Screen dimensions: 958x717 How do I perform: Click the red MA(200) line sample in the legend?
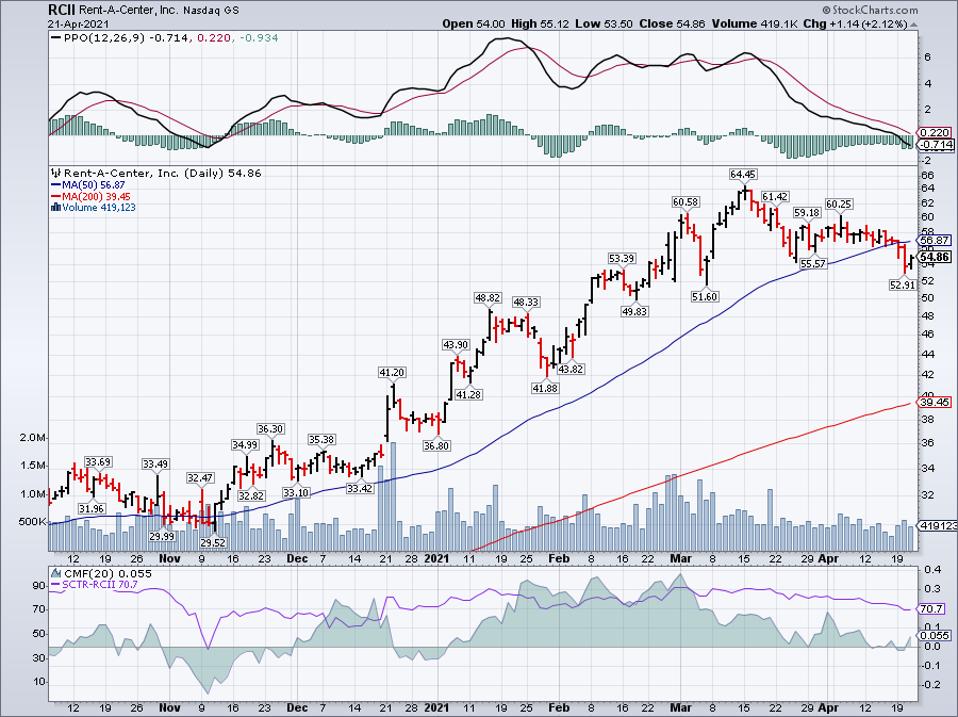click(x=56, y=197)
